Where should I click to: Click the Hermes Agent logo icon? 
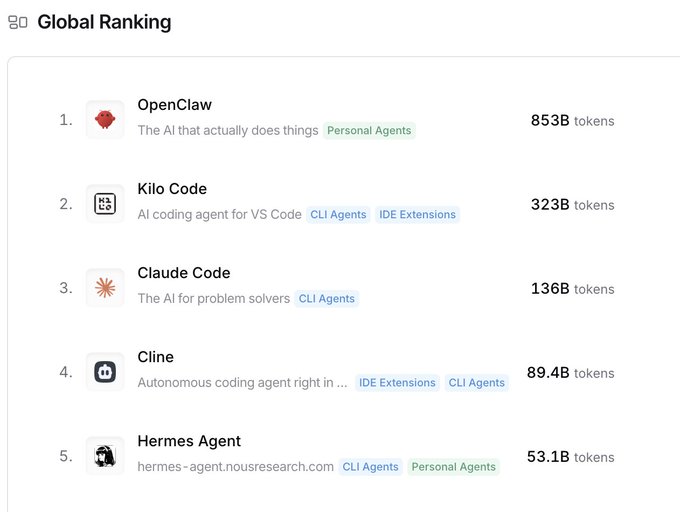click(105, 456)
